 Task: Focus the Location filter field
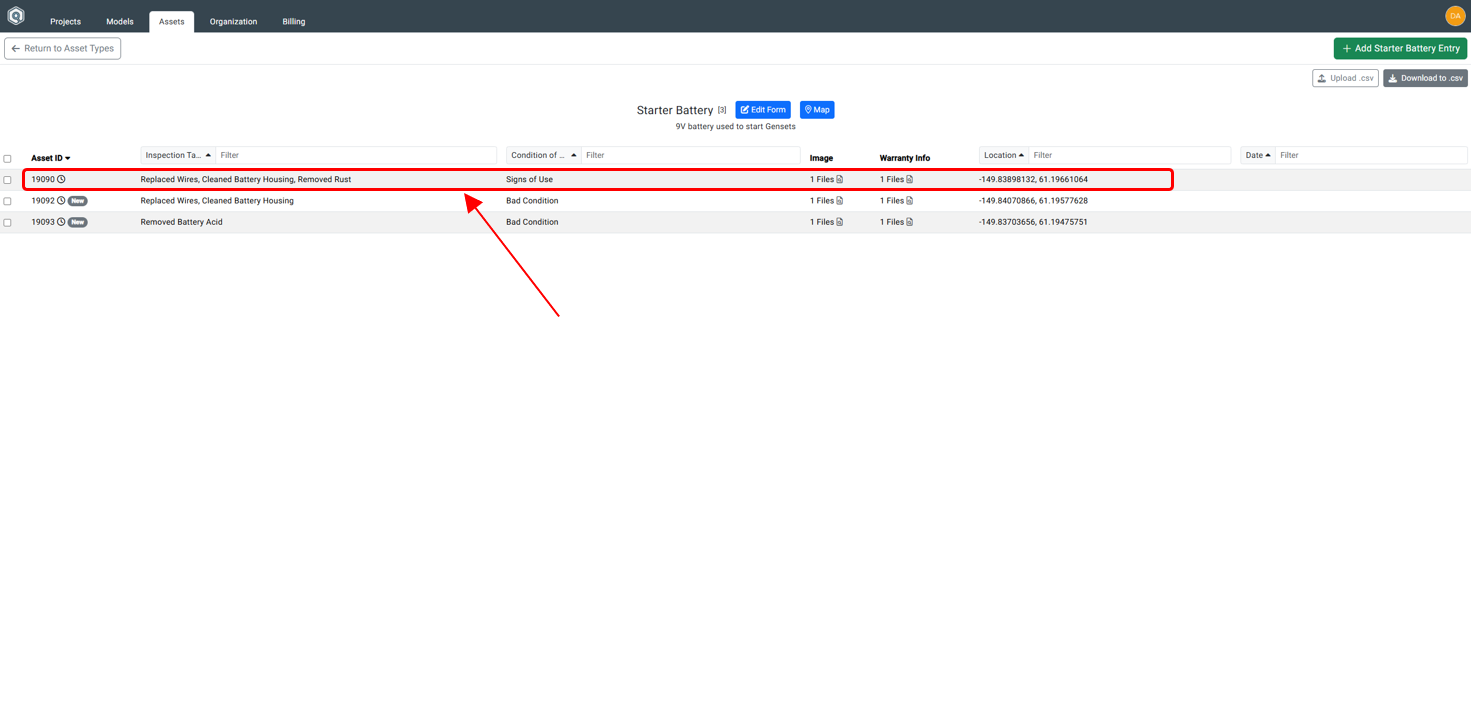pos(1130,155)
